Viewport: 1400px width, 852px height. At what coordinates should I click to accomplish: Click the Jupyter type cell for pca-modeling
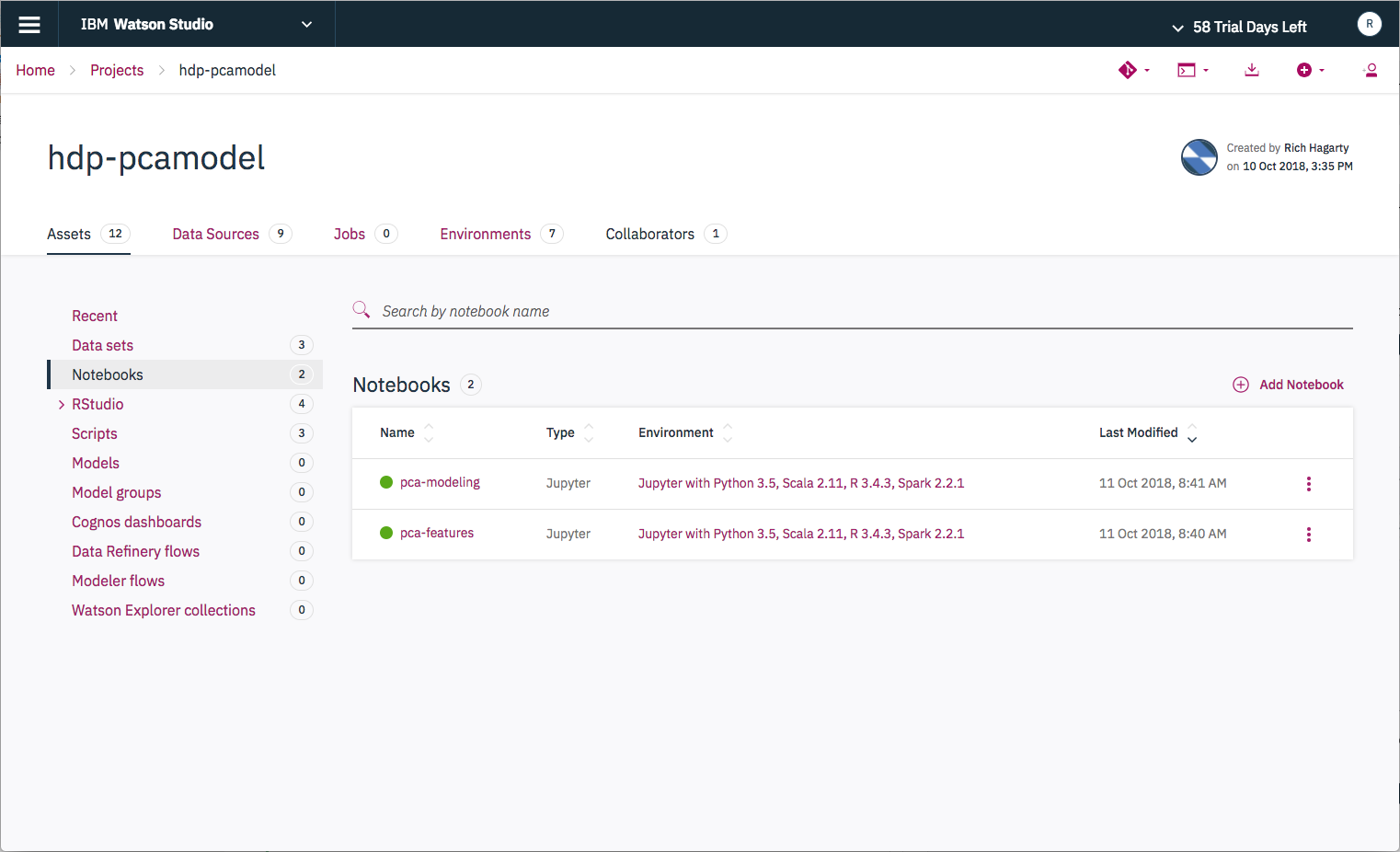point(568,483)
